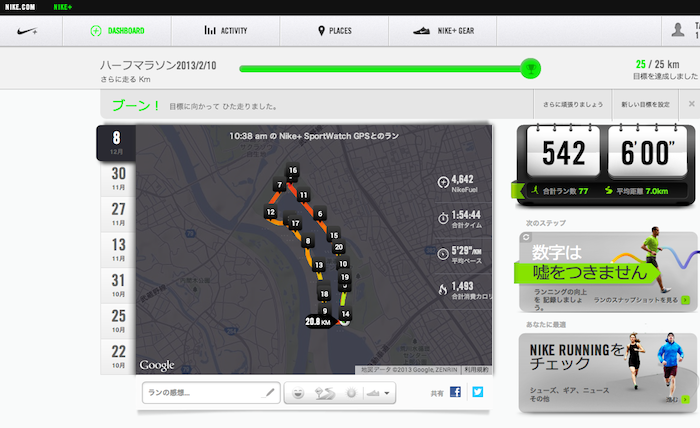The width and height of the screenshot is (700, 428).
Task: Click the NIKE+ link in top bar
Action: pyautogui.click(x=62, y=7)
